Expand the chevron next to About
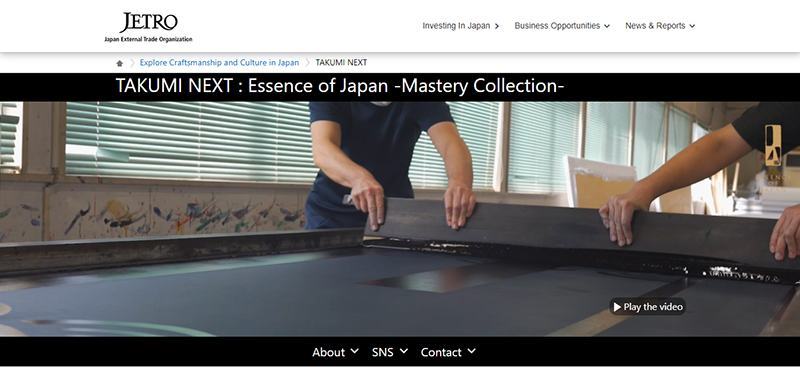This screenshot has height=367, width=800. pos(355,351)
